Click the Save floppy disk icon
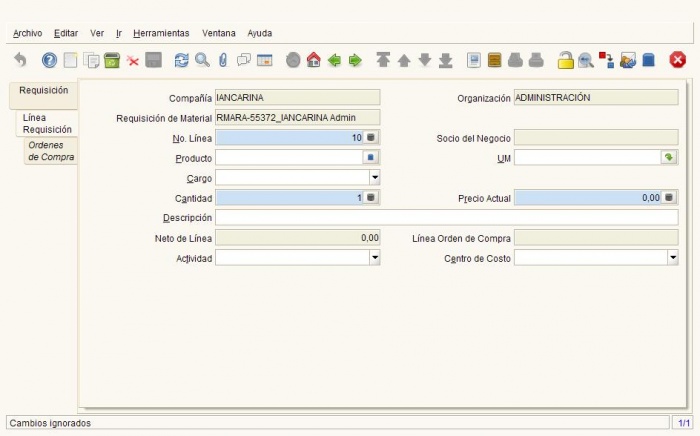 153,60
